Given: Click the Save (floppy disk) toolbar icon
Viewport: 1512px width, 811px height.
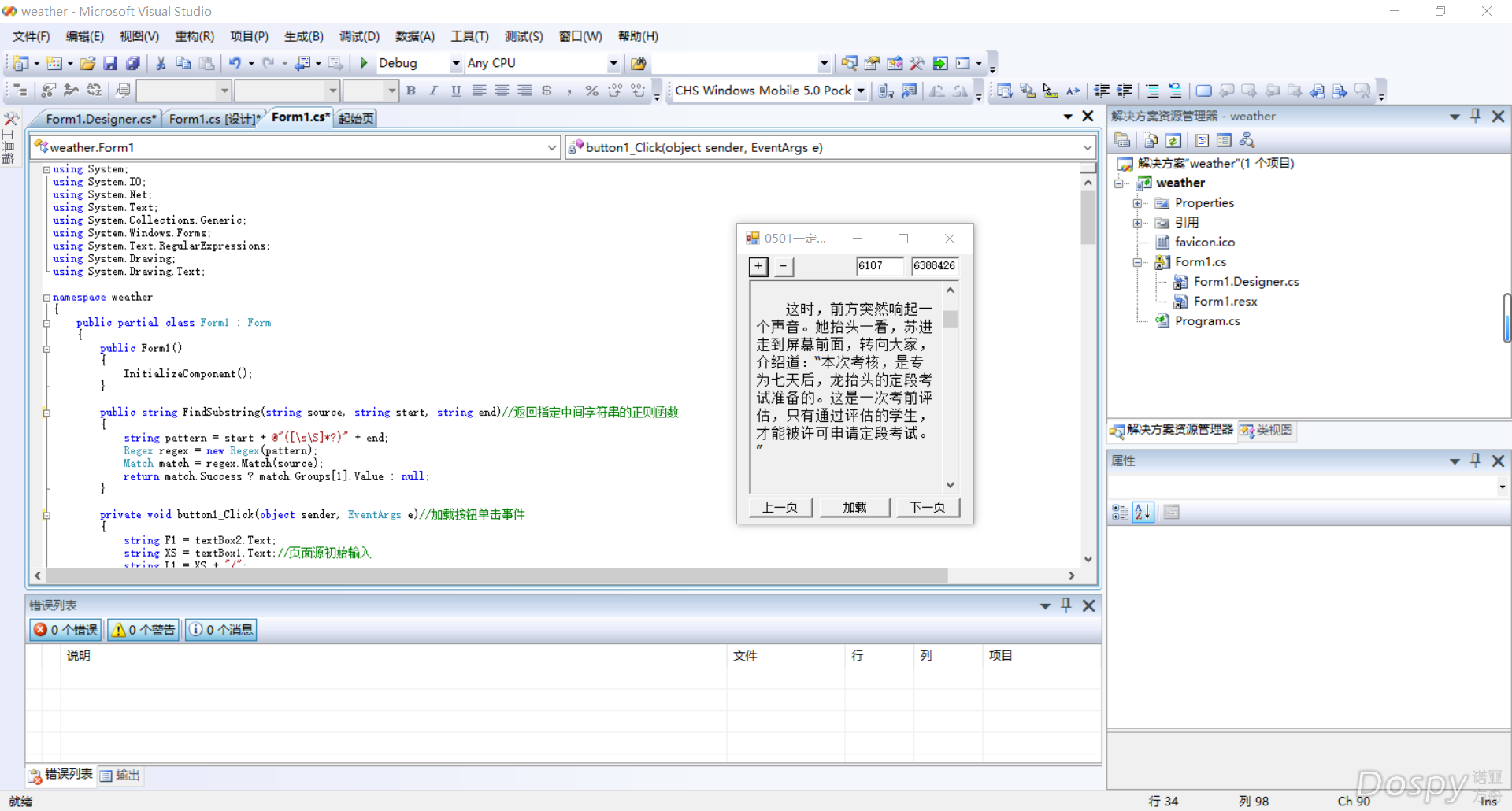Looking at the screenshot, I should pos(110,63).
